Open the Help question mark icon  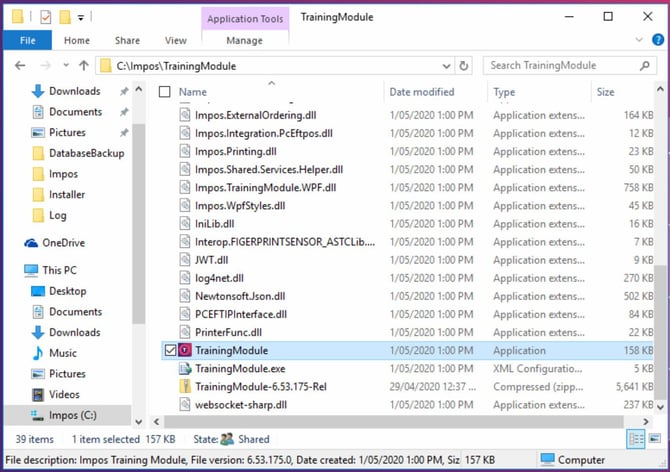[x=658, y=40]
